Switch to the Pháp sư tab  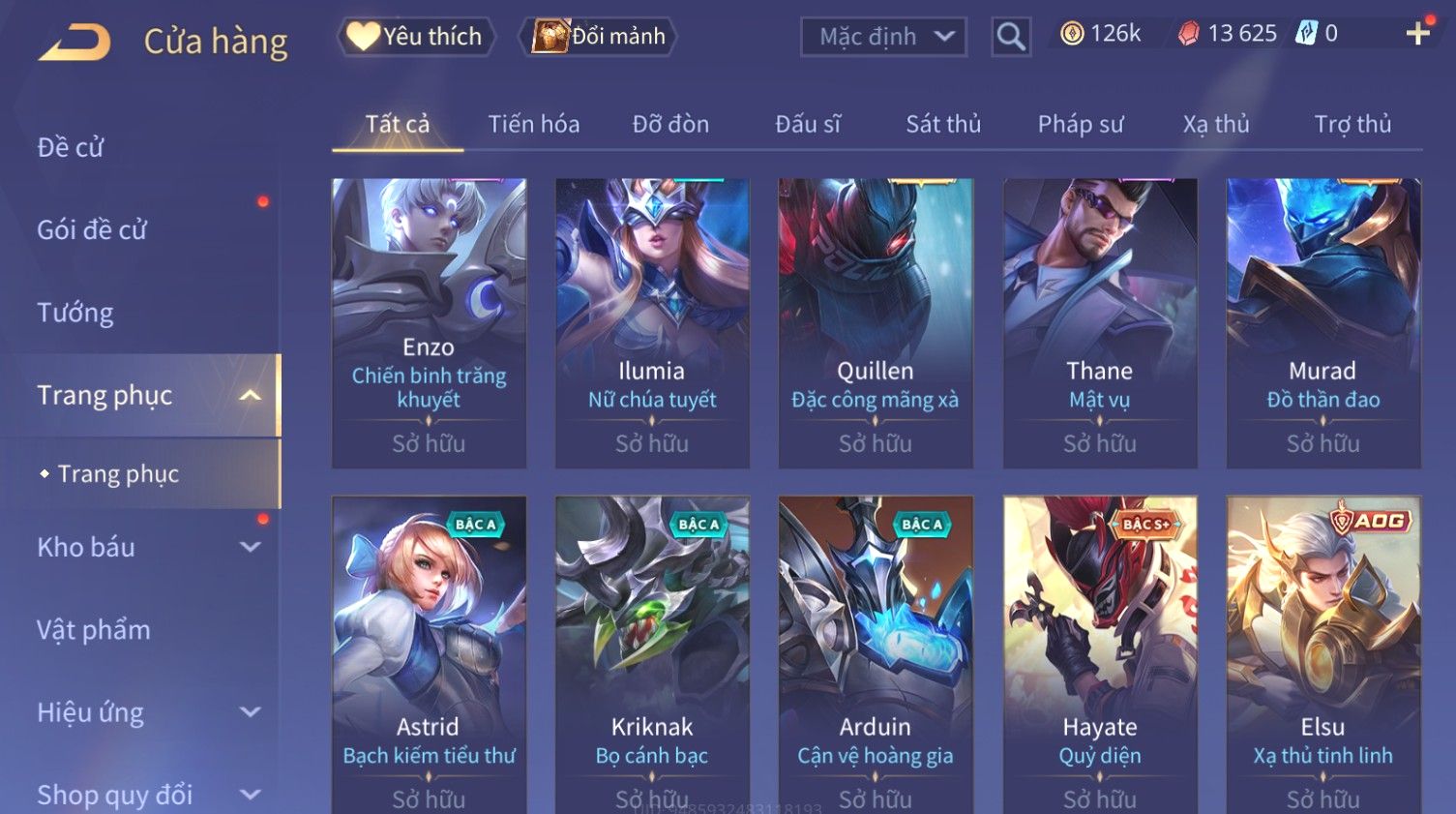point(1081,124)
